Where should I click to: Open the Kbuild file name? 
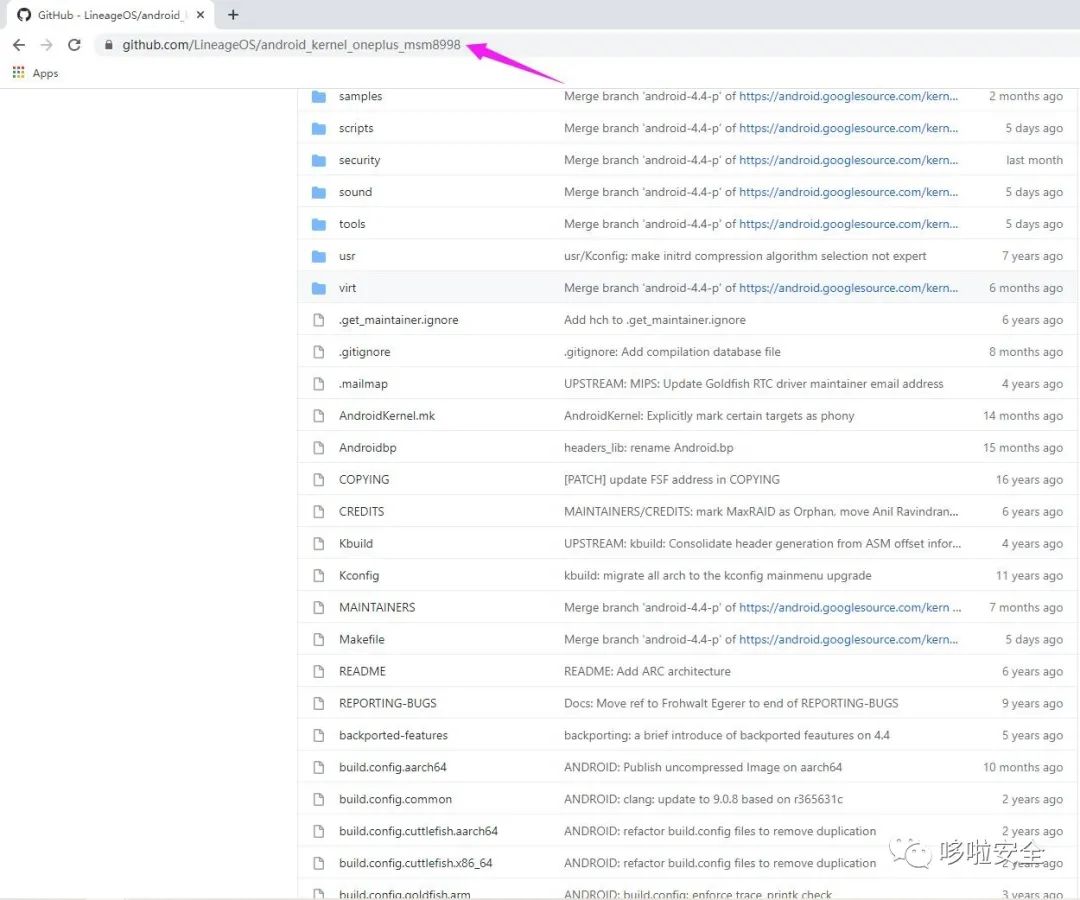[x=356, y=543]
